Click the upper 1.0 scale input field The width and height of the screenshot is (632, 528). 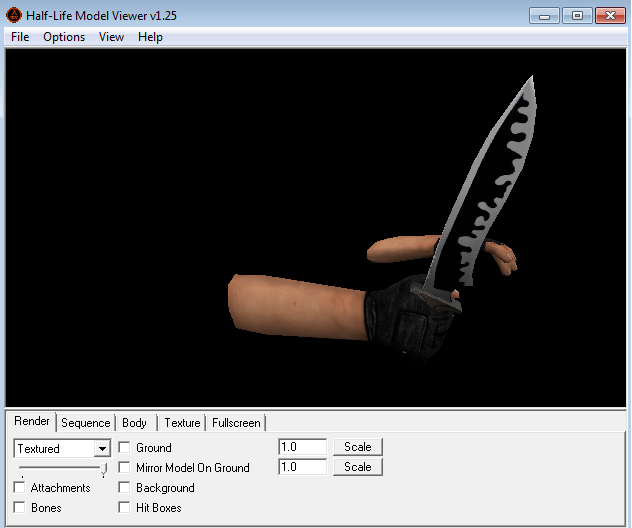point(303,447)
